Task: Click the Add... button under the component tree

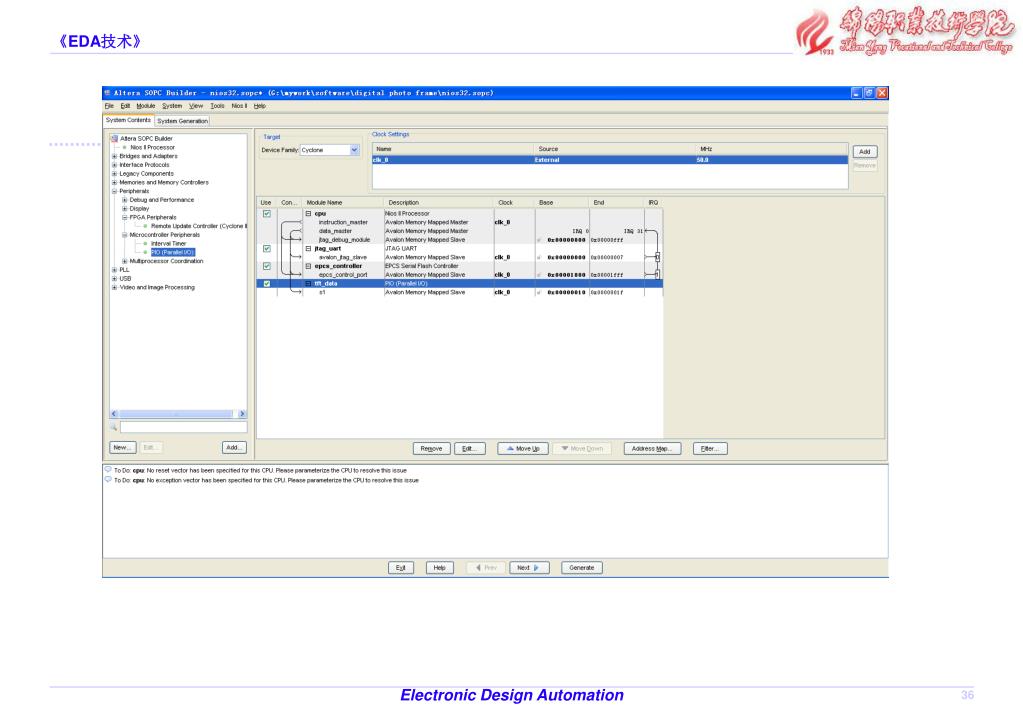Action: [234, 448]
